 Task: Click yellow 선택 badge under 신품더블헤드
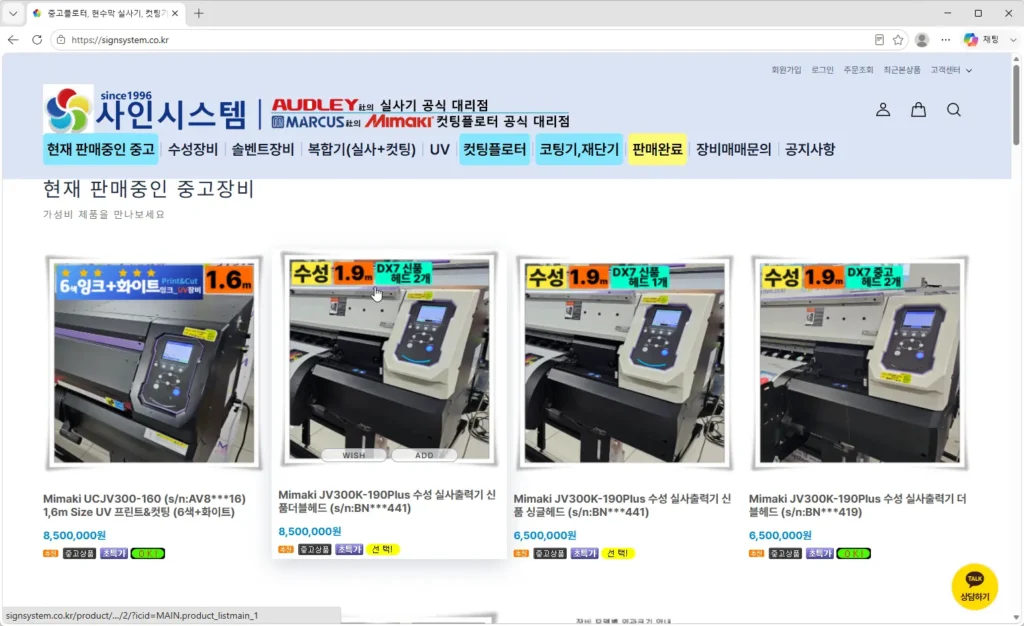click(x=382, y=550)
